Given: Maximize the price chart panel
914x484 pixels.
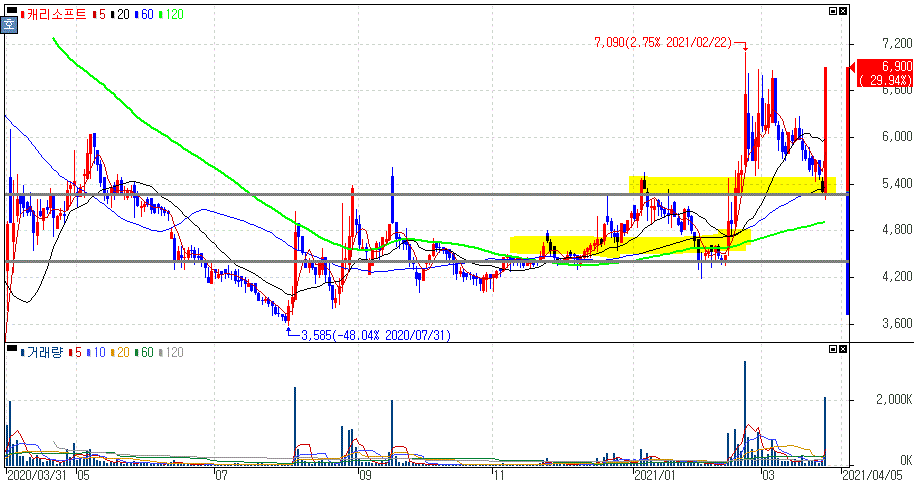Looking at the screenshot, I should tap(833, 11).
